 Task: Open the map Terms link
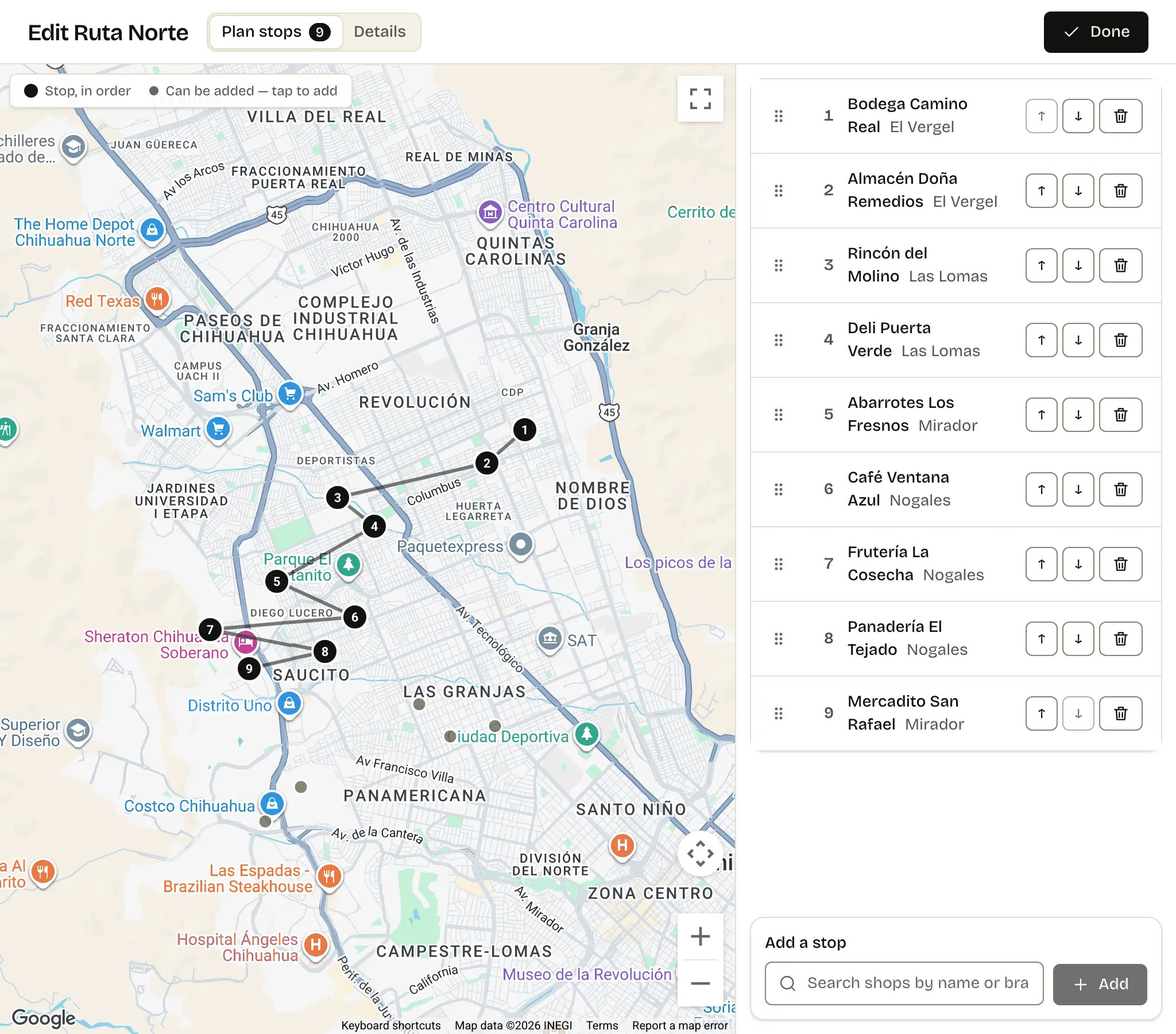(602, 1025)
